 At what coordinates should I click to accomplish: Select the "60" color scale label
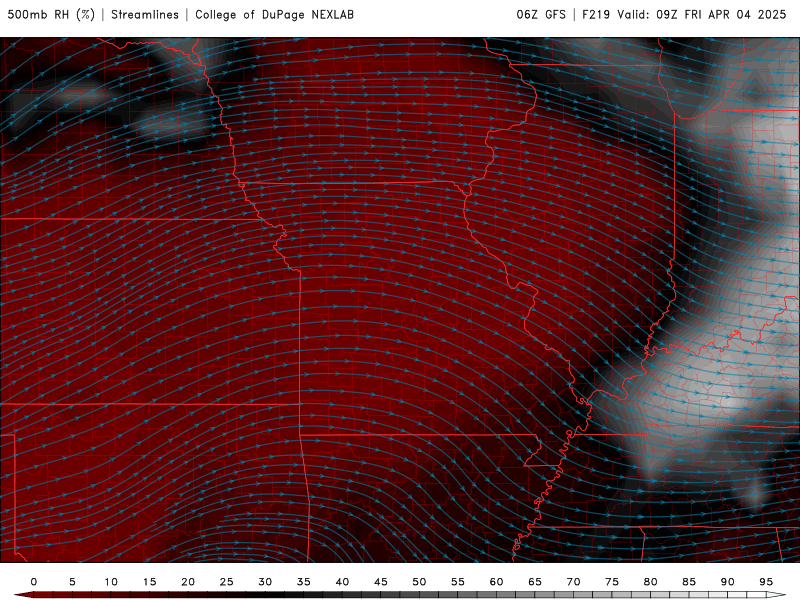(x=496, y=582)
